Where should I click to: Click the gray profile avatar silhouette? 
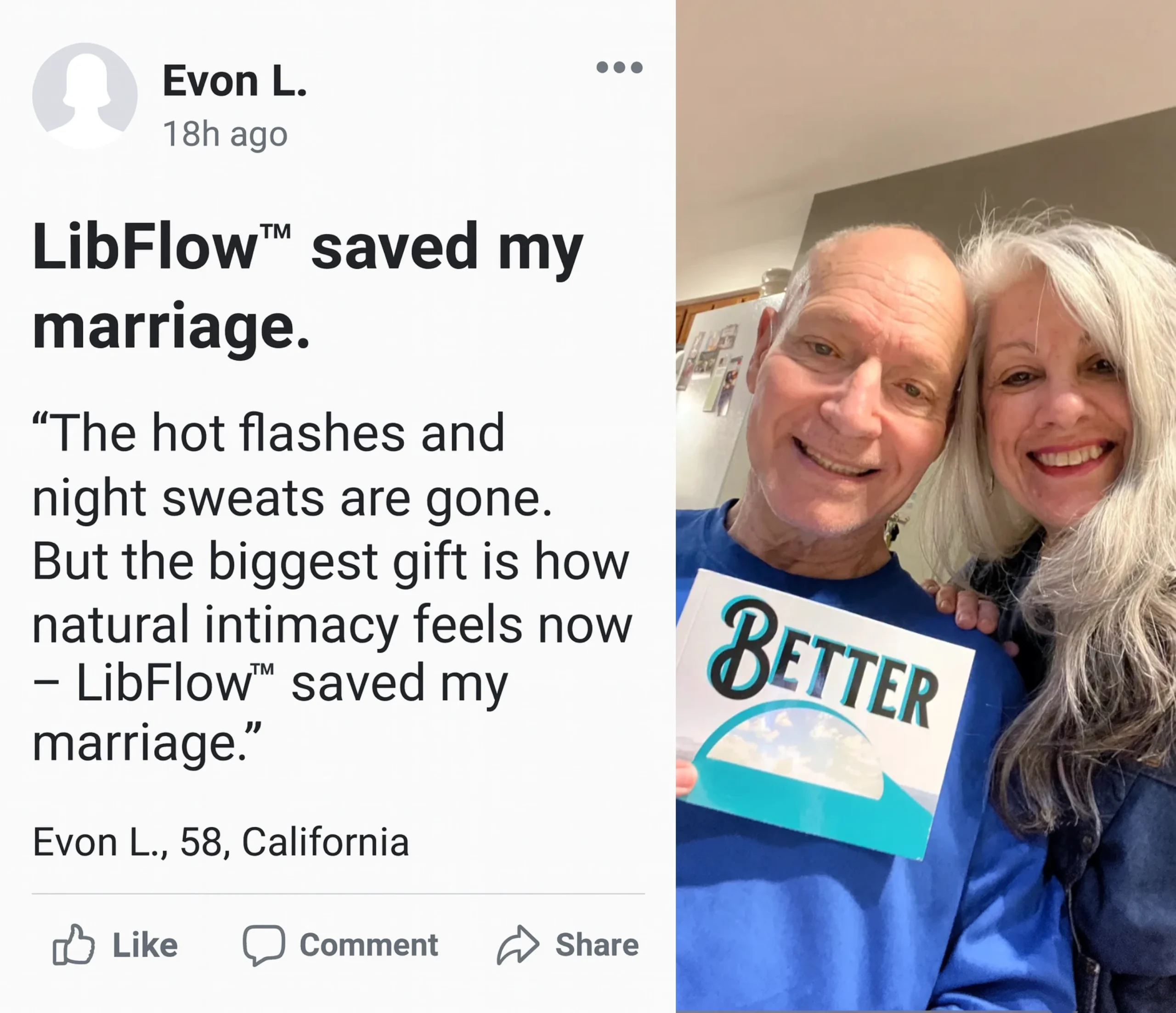(85, 95)
